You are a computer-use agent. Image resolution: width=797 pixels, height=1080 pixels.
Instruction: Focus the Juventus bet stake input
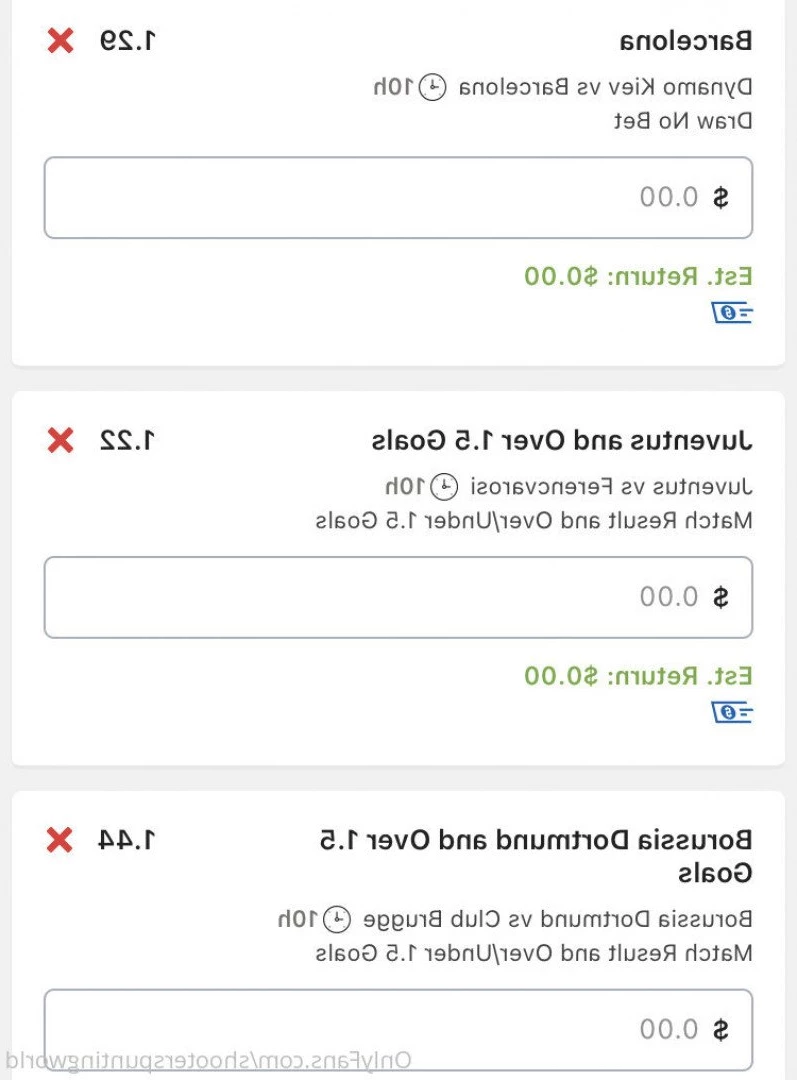pos(398,597)
